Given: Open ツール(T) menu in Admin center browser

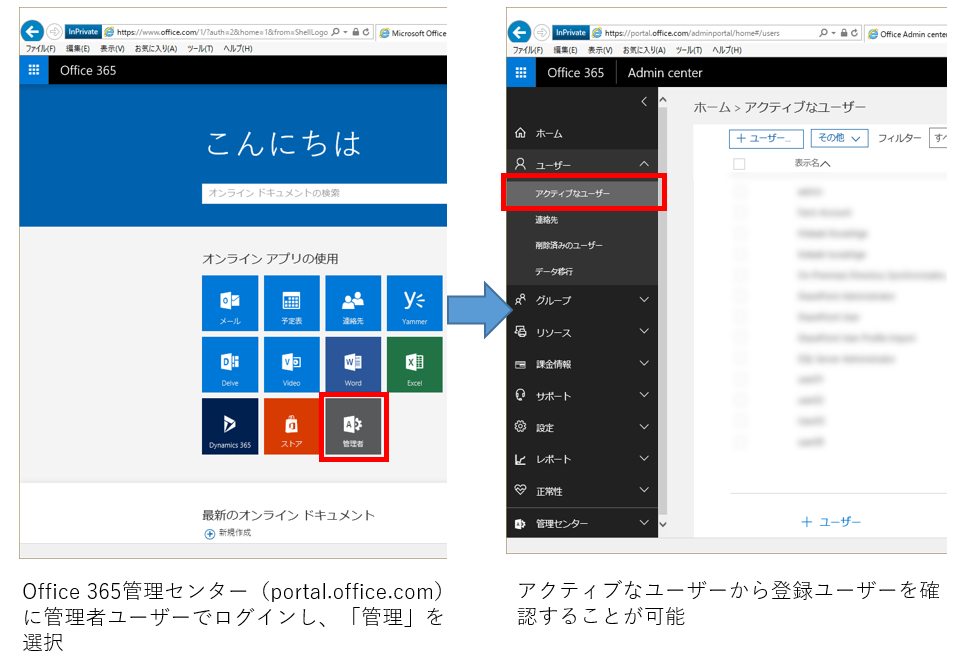Looking at the screenshot, I should click(689, 50).
